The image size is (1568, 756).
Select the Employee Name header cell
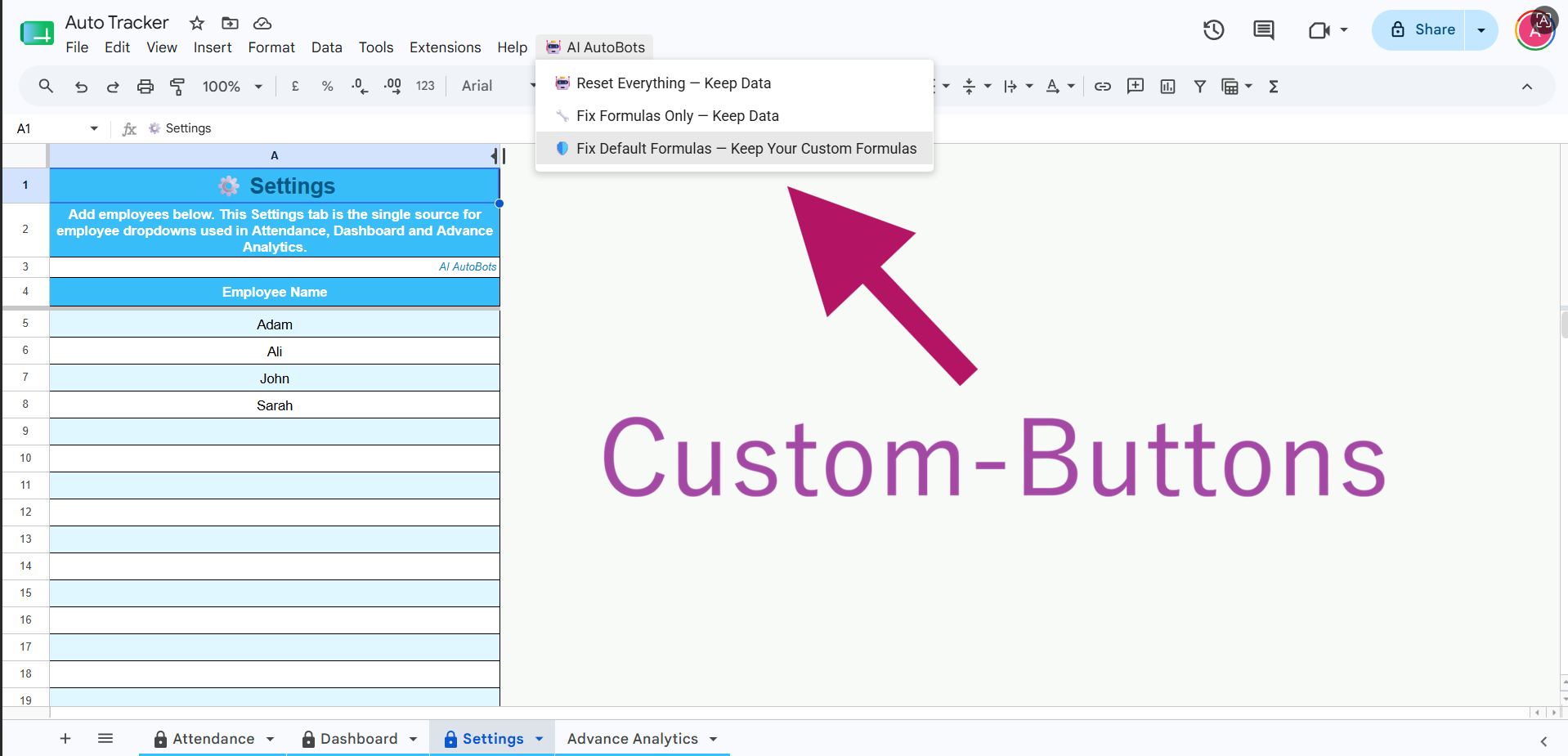coord(275,292)
